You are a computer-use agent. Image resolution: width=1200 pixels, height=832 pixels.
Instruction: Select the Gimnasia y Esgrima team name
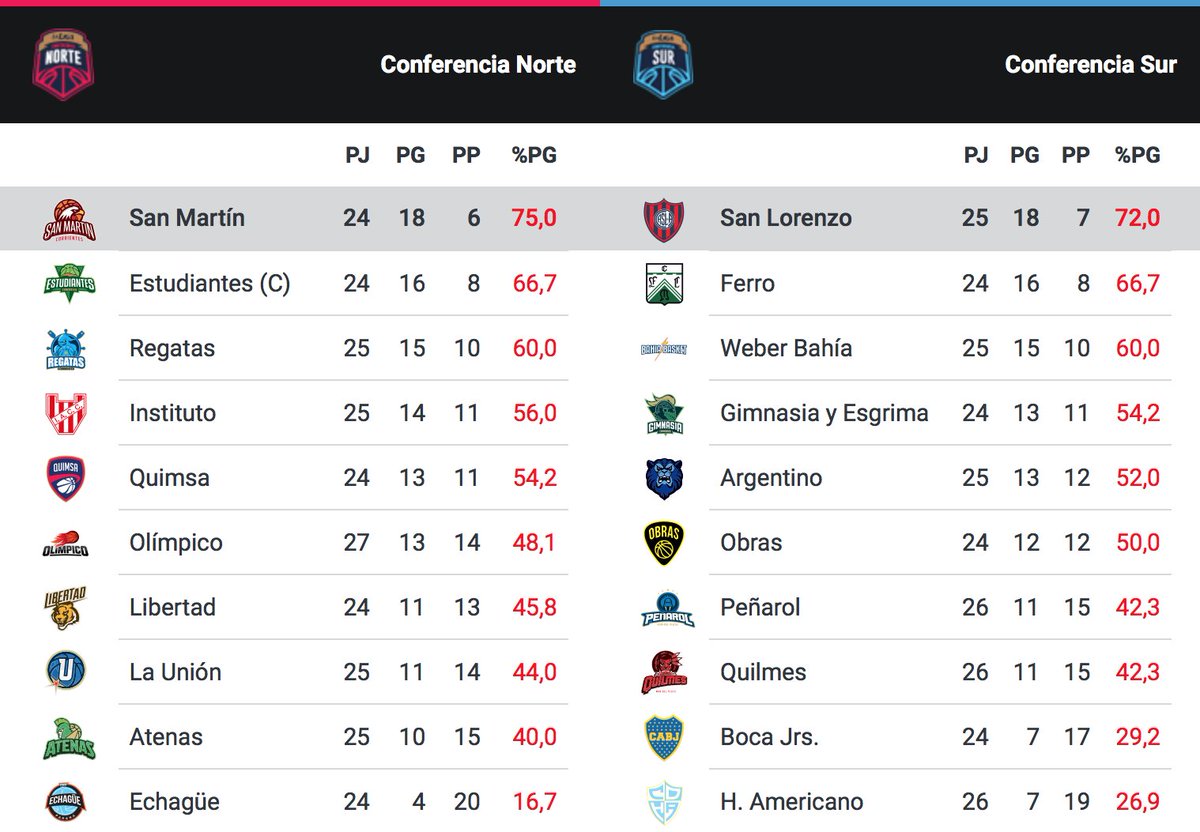[x=824, y=413]
